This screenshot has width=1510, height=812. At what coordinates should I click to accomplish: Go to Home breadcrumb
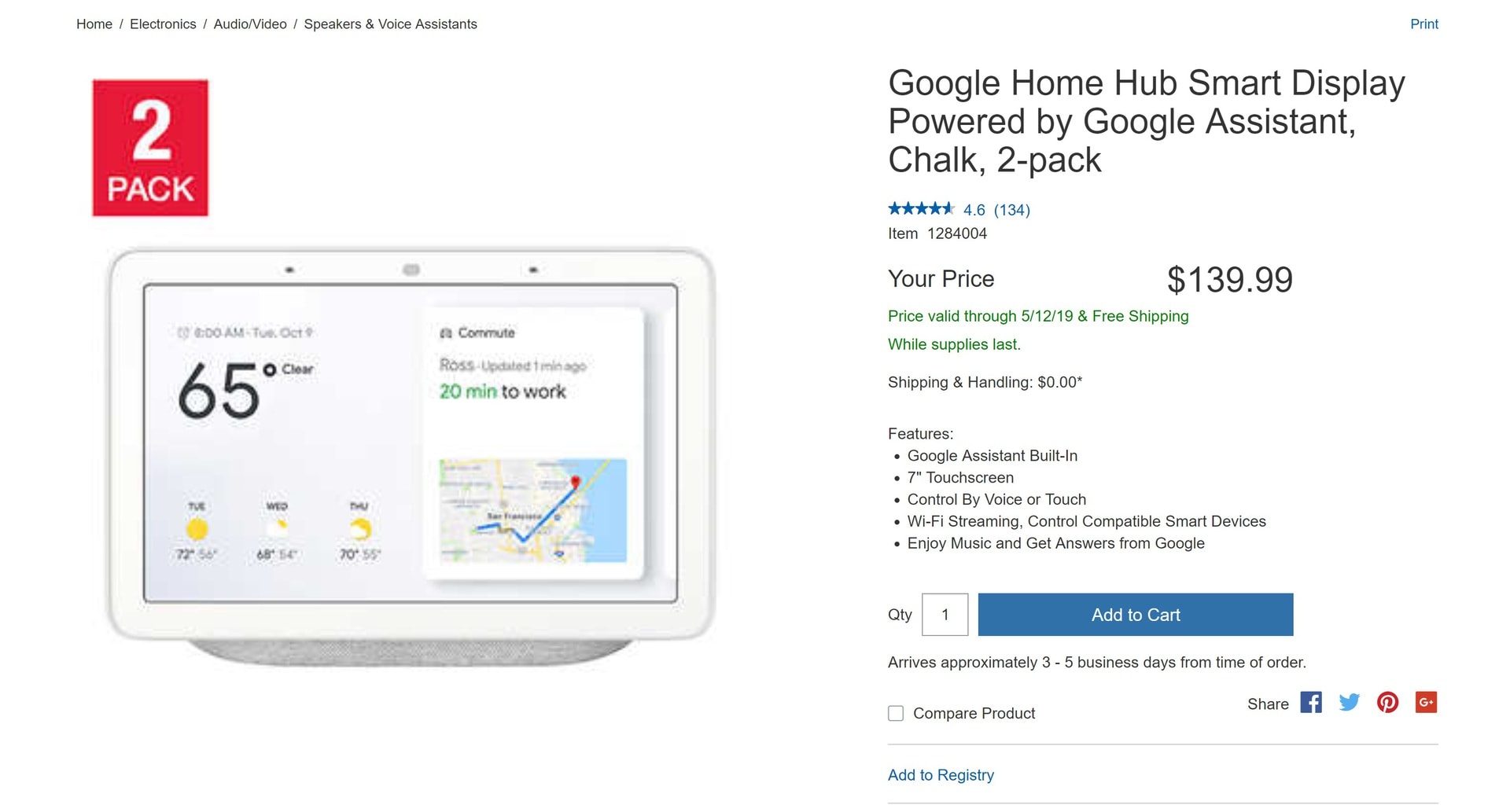(x=94, y=24)
